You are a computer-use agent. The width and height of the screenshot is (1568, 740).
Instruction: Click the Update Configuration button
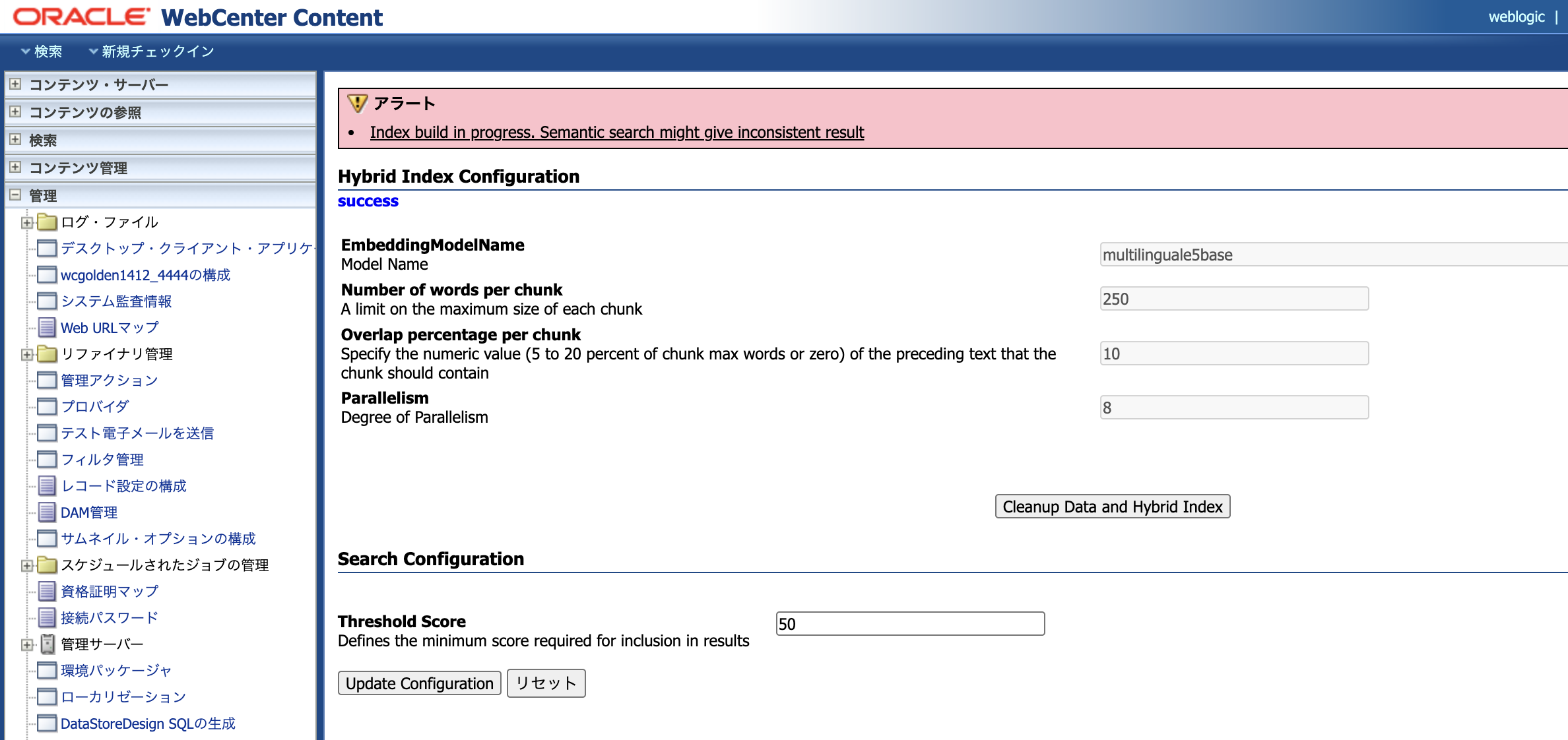tap(419, 683)
